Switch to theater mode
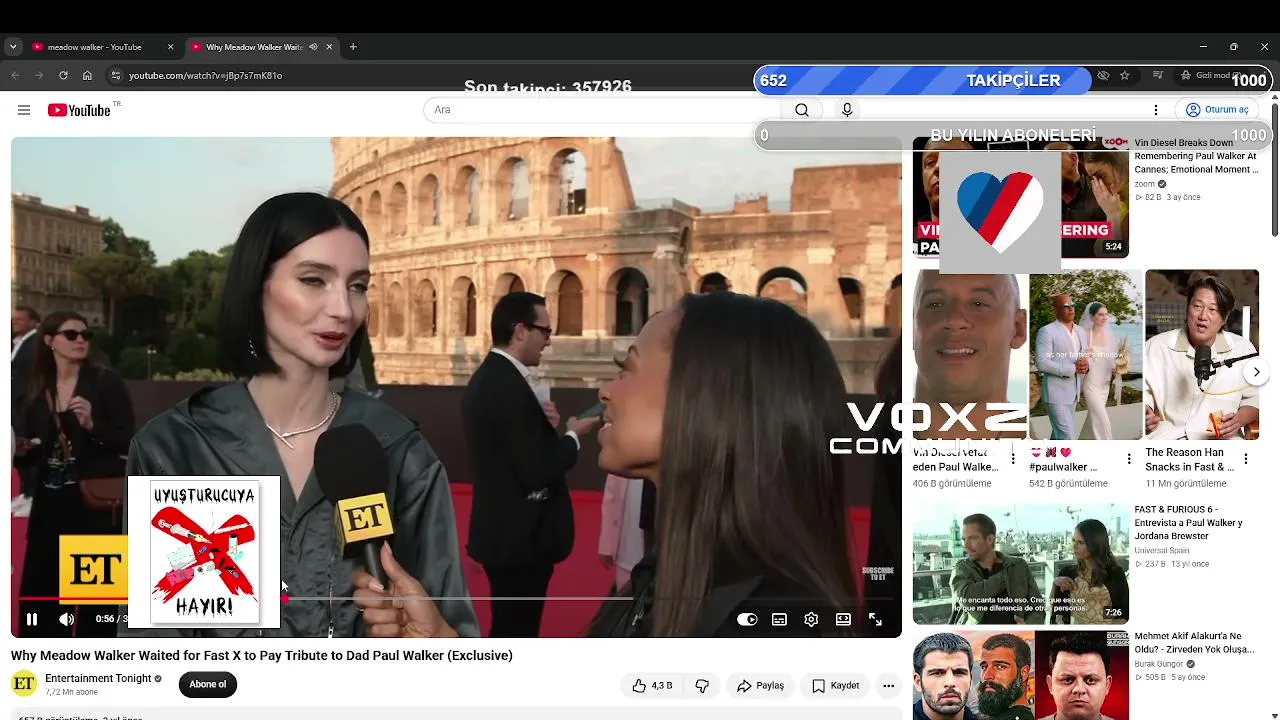 pos(843,620)
